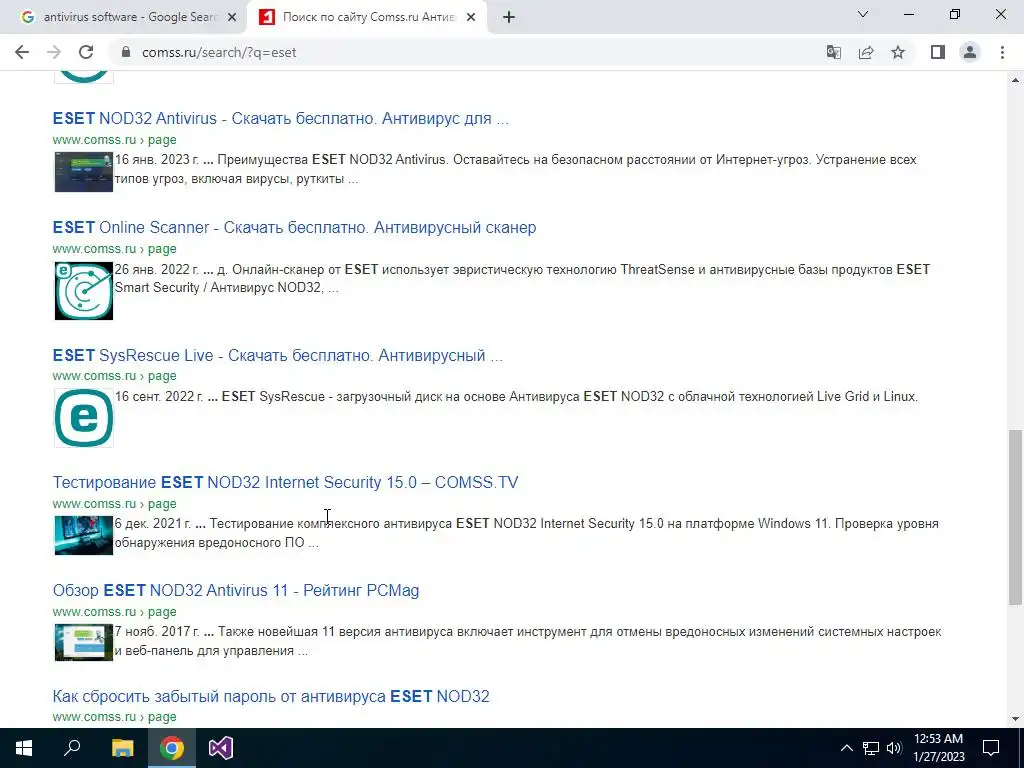Open the browser side panel
The image size is (1024, 768).
coord(938,52)
